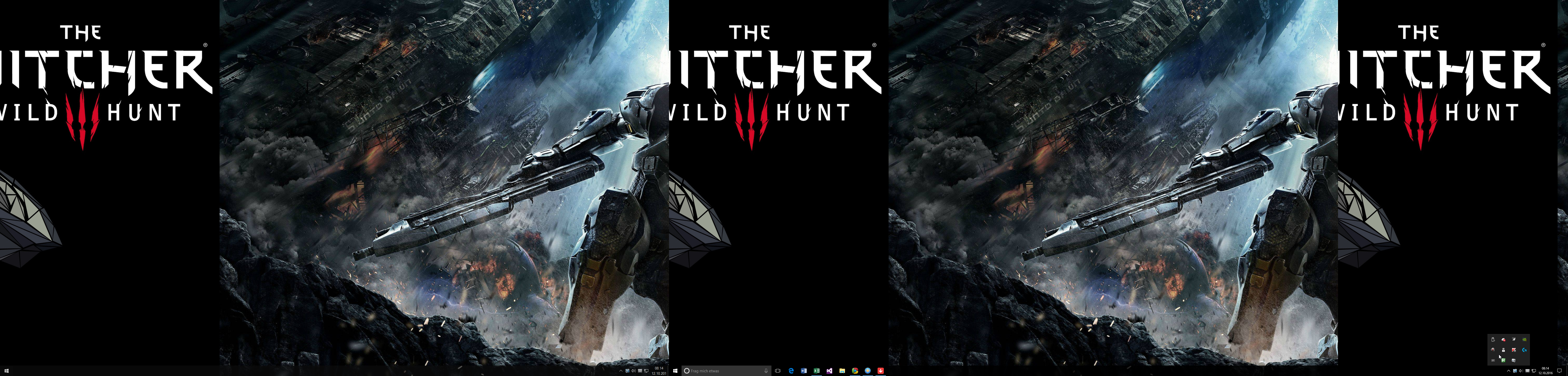This screenshot has width=1568, height=376.
Task: Click the Safely Remove Hardware USB icon
Action: pos(1493,339)
